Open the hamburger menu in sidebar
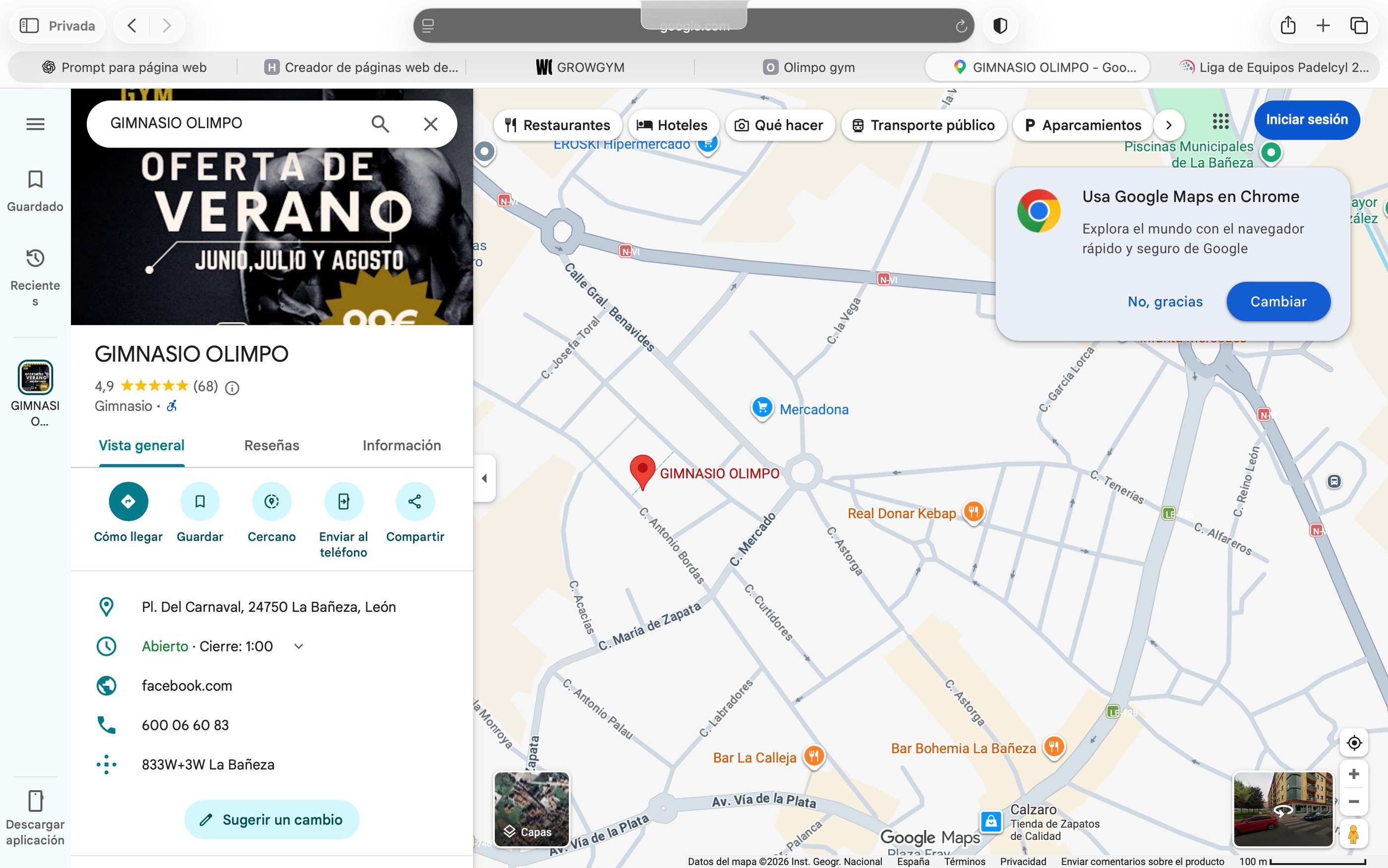 coord(35,124)
